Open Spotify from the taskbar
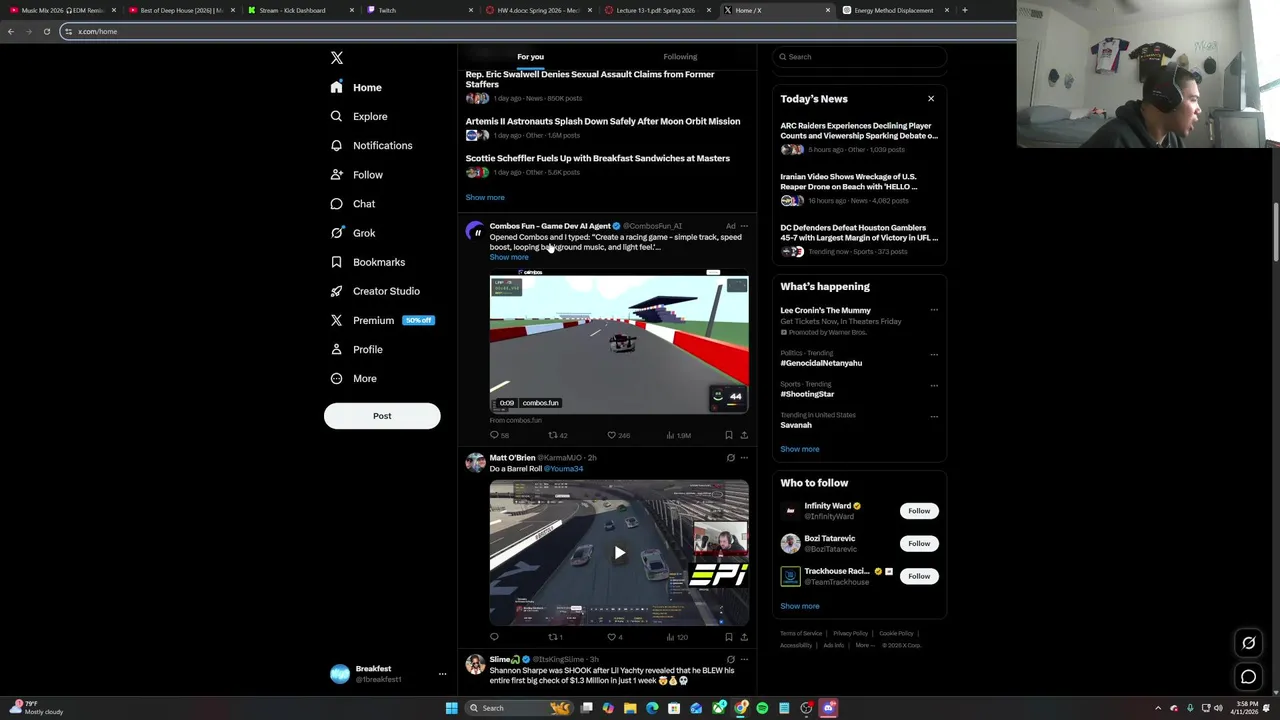This screenshot has height=720, width=1280. point(762,708)
